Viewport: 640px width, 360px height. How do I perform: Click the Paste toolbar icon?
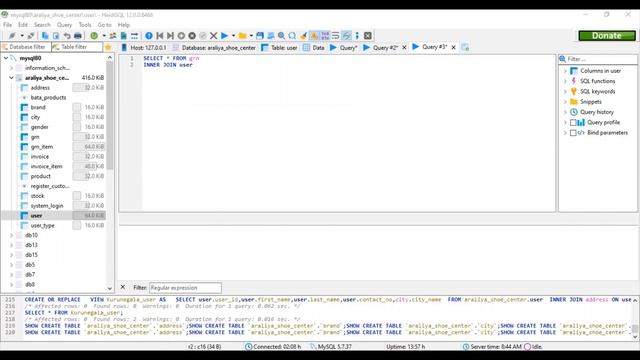(x=56, y=36)
